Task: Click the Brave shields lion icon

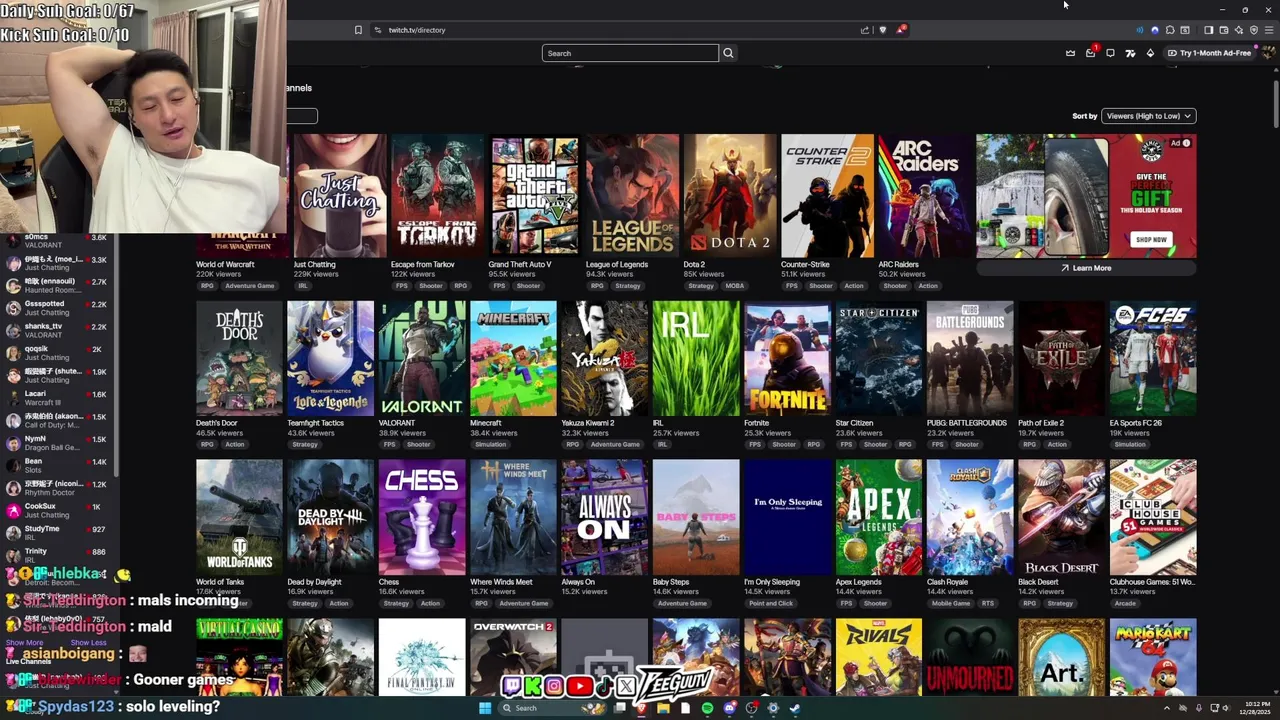Action: [882, 30]
